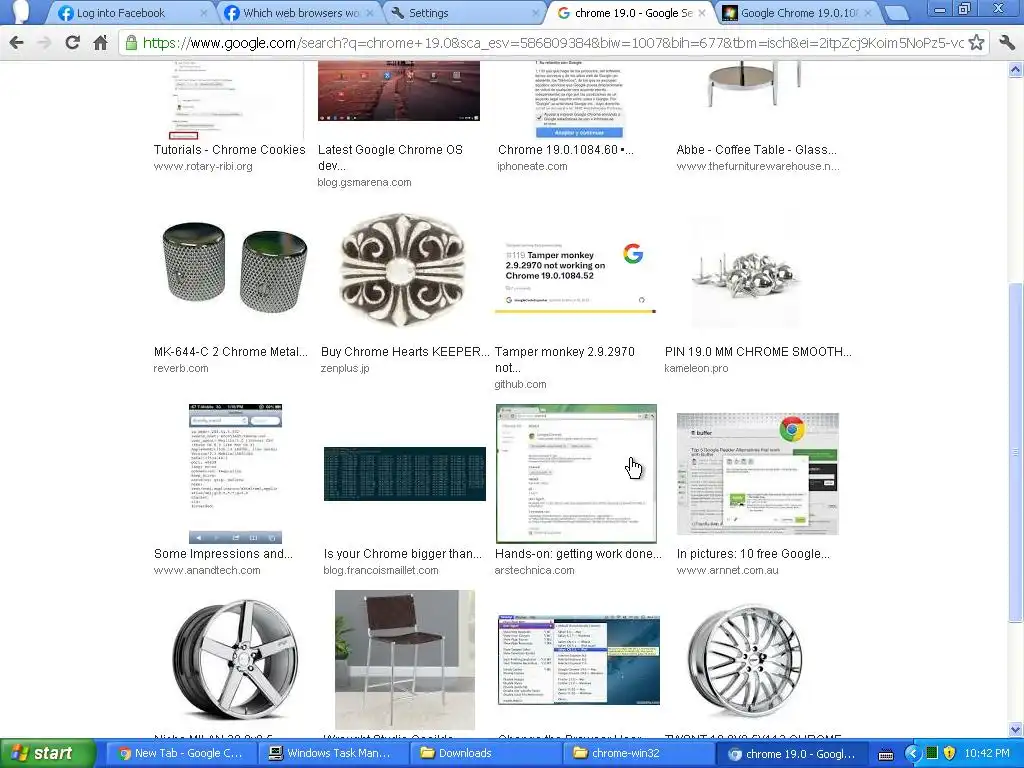Click Latest Google Chrome OS dev title
This screenshot has width=1024, height=768.
coord(390,157)
